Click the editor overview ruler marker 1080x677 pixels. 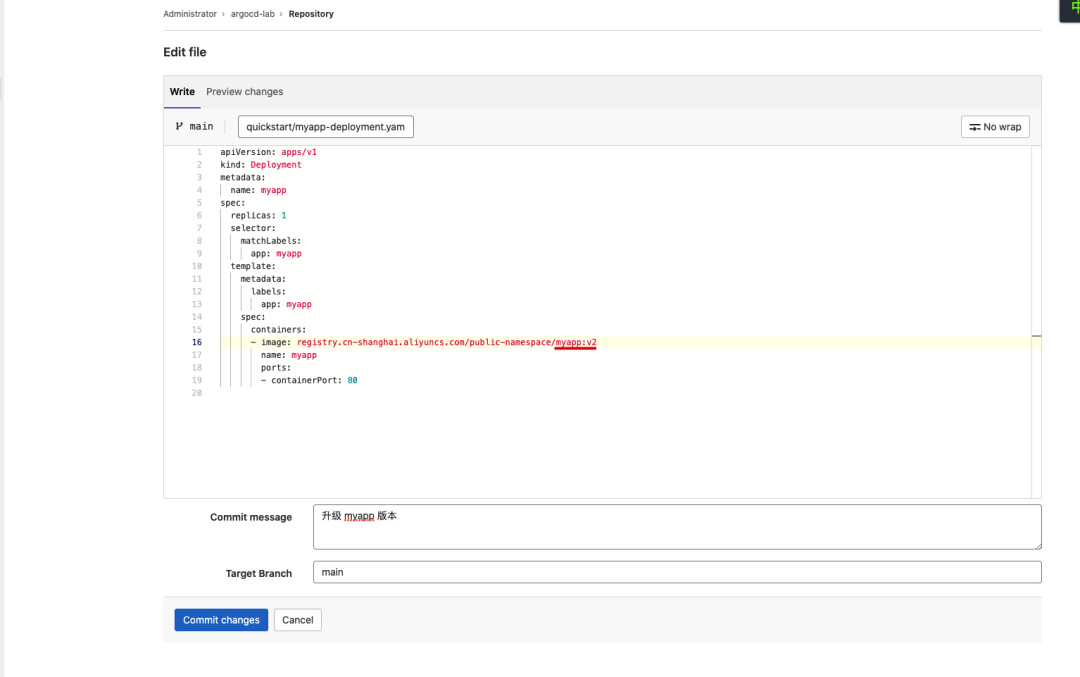1036,337
